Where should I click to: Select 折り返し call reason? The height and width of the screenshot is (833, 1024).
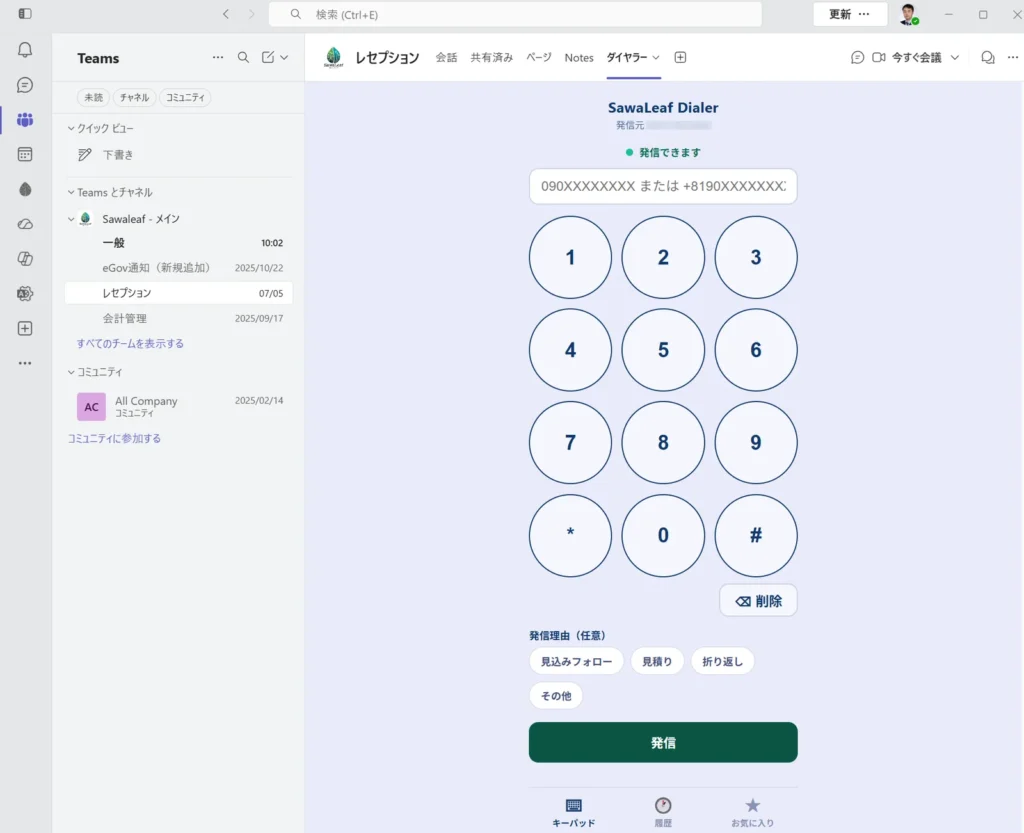pos(722,661)
